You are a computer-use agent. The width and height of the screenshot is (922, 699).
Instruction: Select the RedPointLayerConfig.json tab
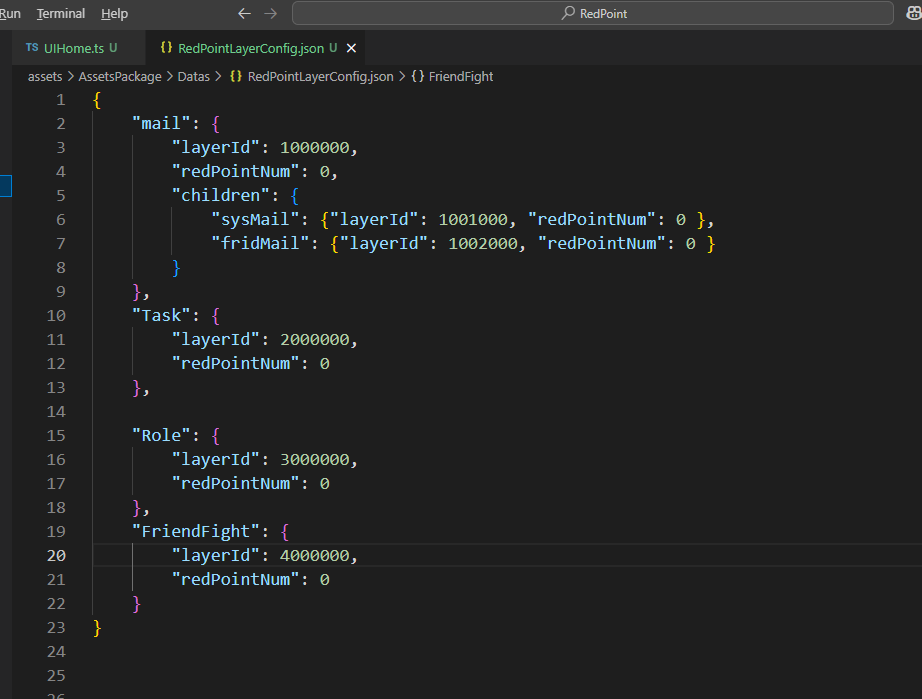pyautogui.click(x=251, y=48)
